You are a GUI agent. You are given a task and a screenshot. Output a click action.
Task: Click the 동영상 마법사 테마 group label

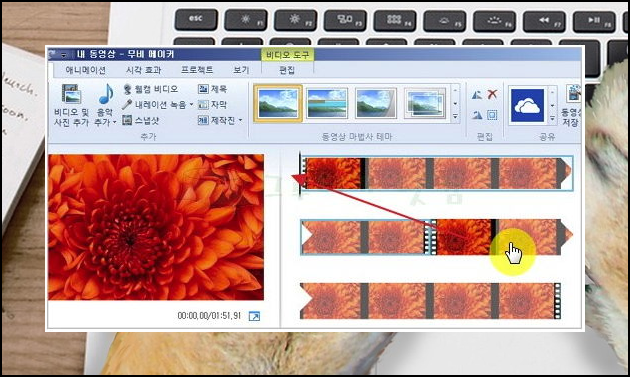356,137
